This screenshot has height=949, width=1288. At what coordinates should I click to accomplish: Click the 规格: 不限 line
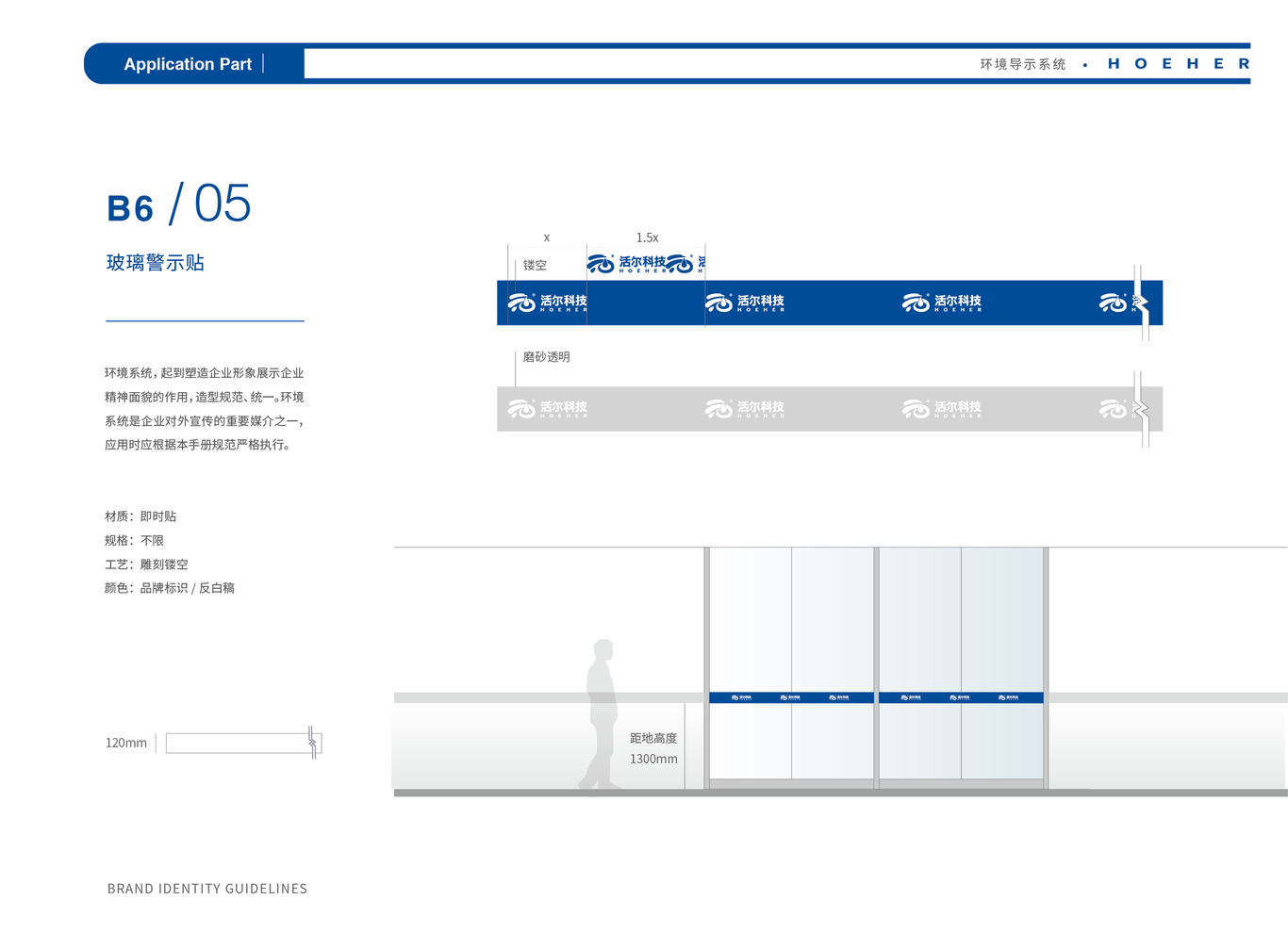[134, 540]
